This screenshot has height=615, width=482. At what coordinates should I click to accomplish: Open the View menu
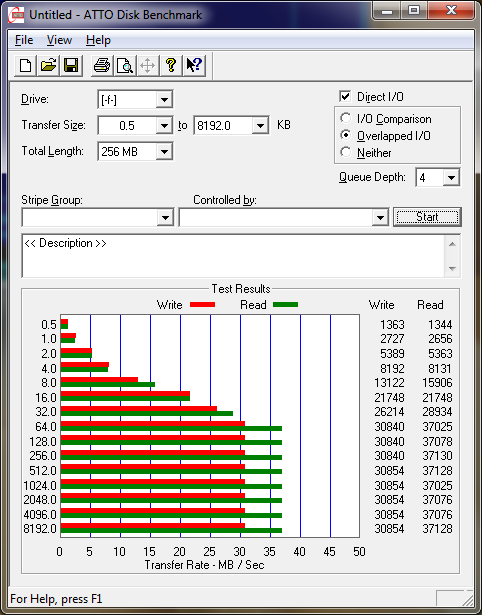59,40
